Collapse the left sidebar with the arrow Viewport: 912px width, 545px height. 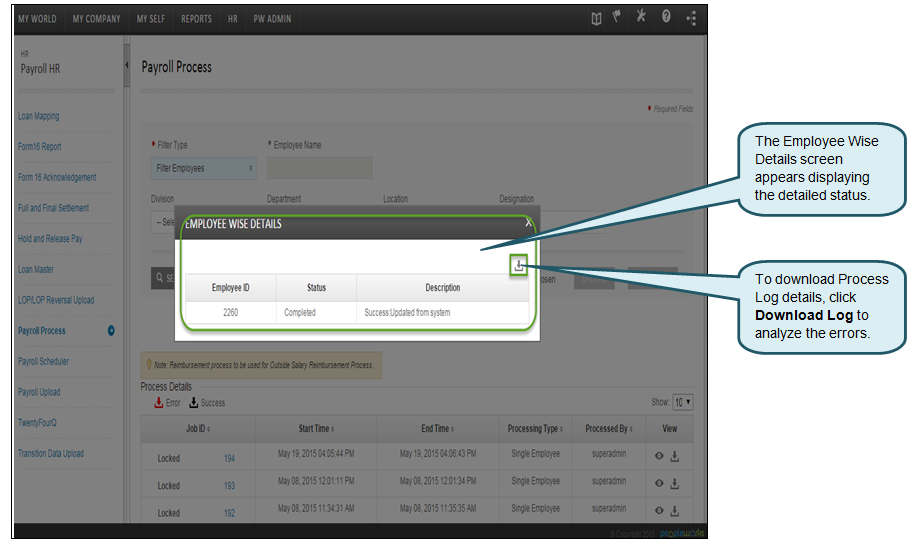pyautogui.click(x=127, y=66)
